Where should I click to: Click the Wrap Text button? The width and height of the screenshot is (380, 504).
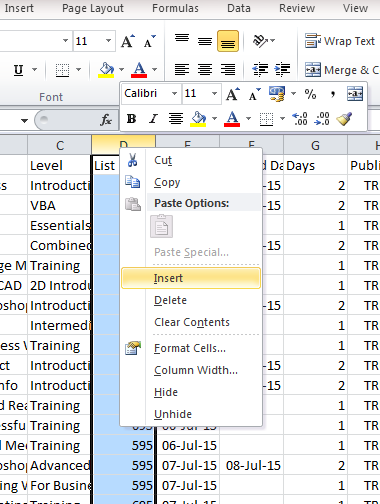pos(340,41)
